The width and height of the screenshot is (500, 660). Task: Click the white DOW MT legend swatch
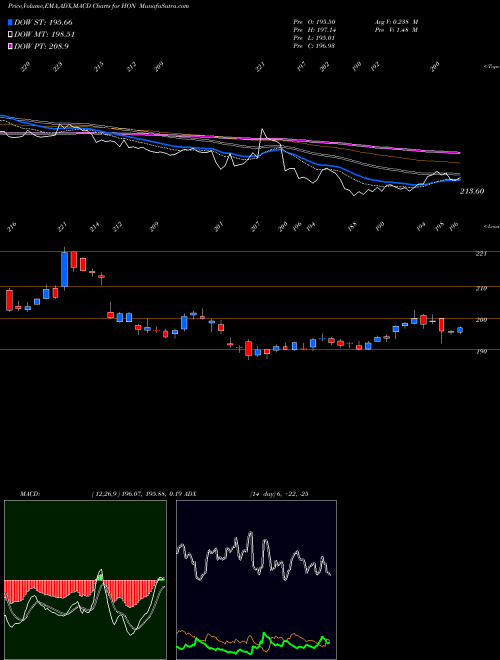pos(10,35)
